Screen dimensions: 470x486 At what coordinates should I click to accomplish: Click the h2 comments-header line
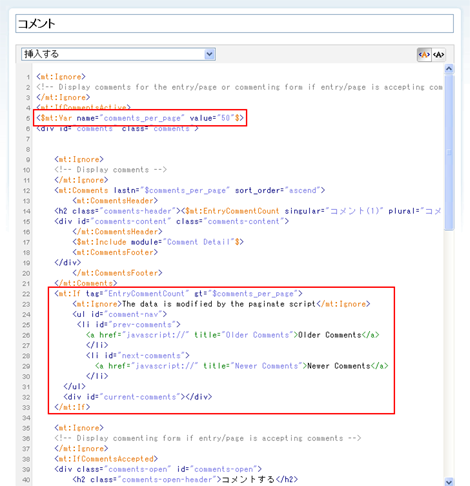248,211
